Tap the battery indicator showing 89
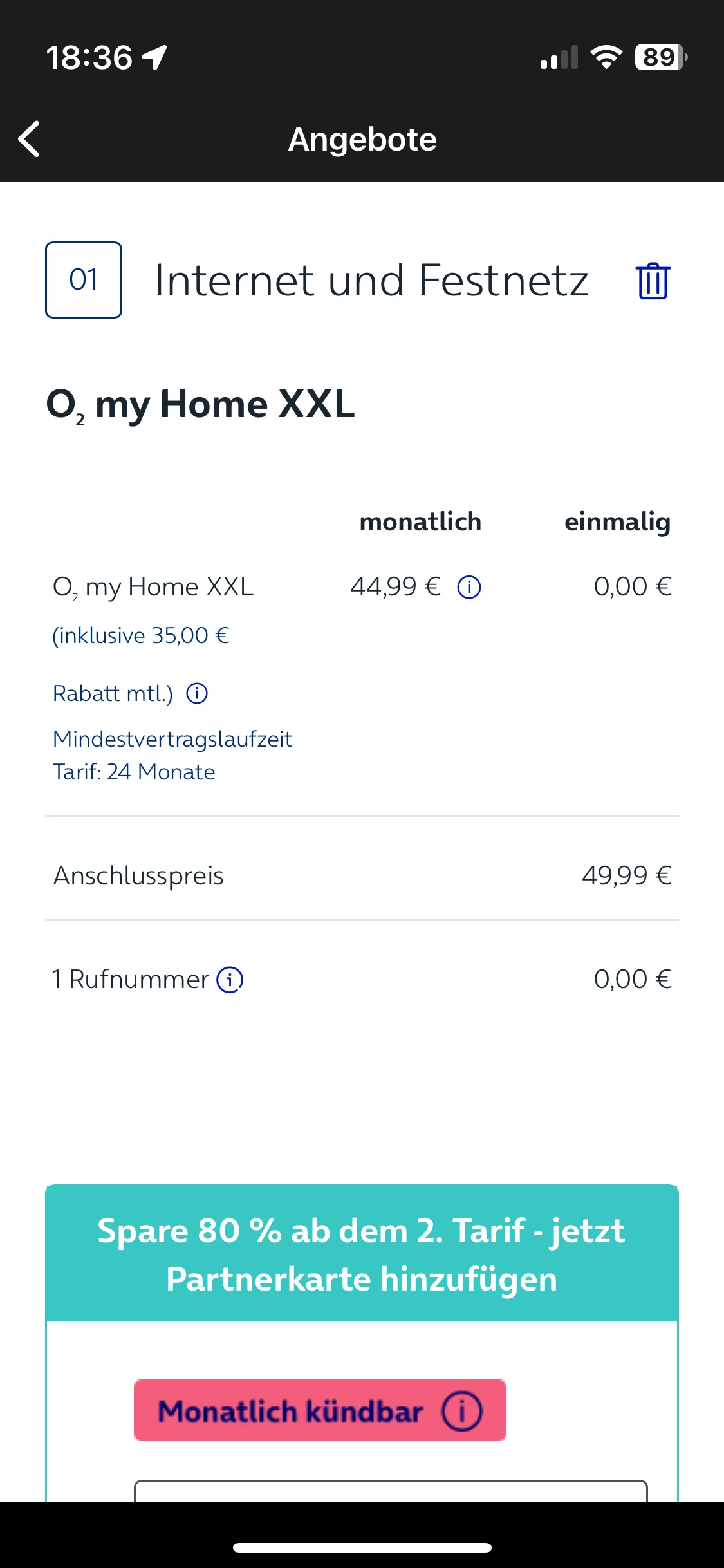Image resolution: width=724 pixels, height=1568 pixels. [x=660, y=57]
